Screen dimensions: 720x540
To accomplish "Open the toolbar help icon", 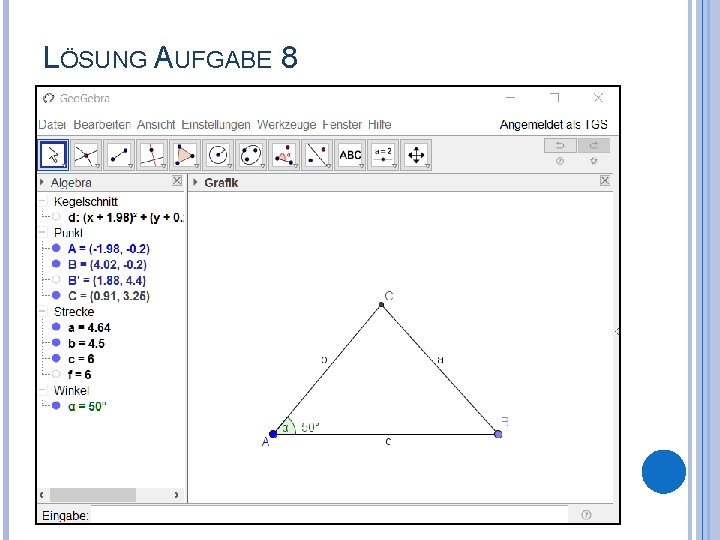I will (x=560, y=161).
